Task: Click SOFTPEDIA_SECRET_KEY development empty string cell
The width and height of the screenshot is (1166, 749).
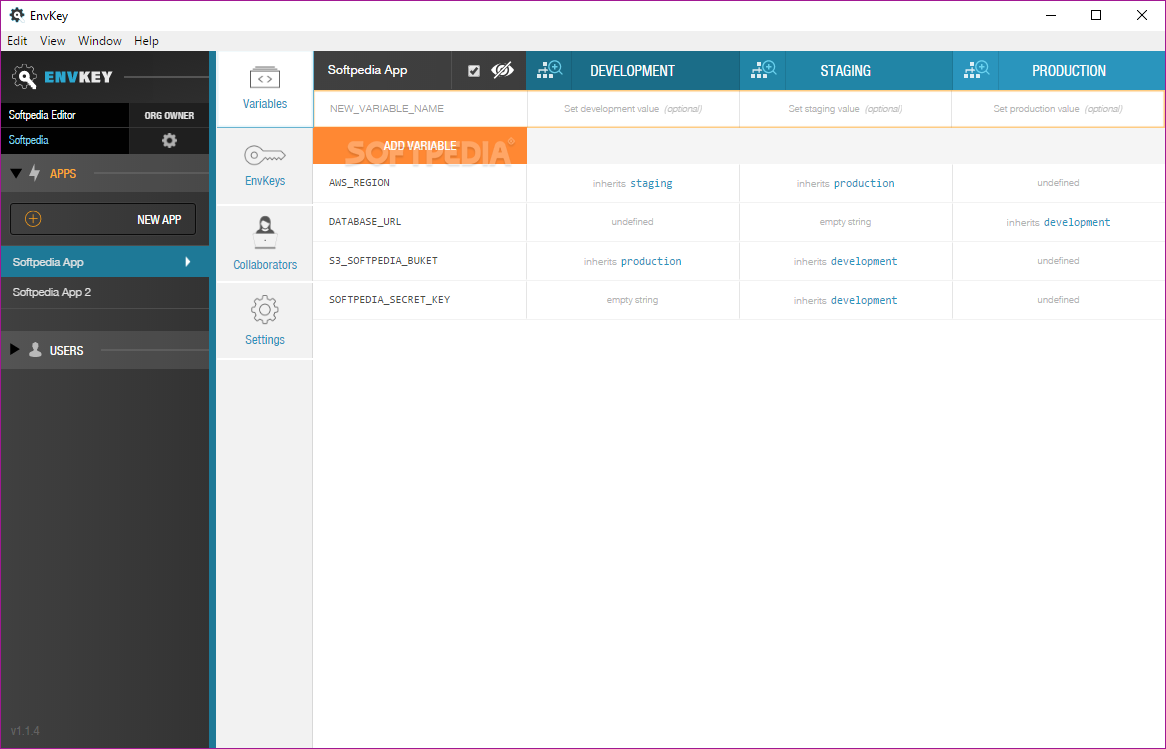Action: 633,300
